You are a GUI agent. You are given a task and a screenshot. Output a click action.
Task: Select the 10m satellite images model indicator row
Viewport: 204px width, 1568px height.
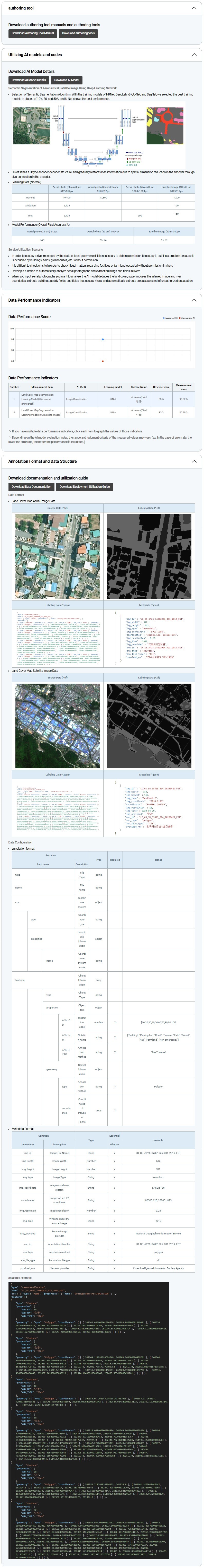tap(101, 413)
